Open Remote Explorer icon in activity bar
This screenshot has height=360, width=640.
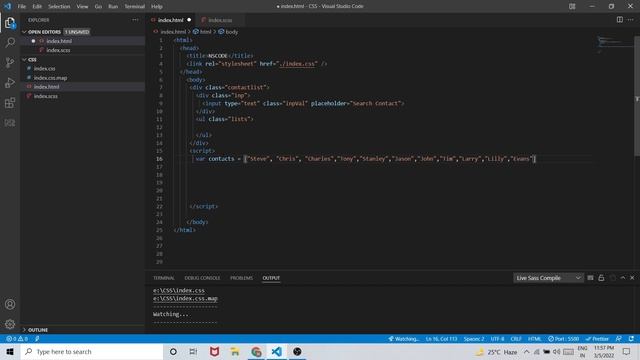point(10,122)
